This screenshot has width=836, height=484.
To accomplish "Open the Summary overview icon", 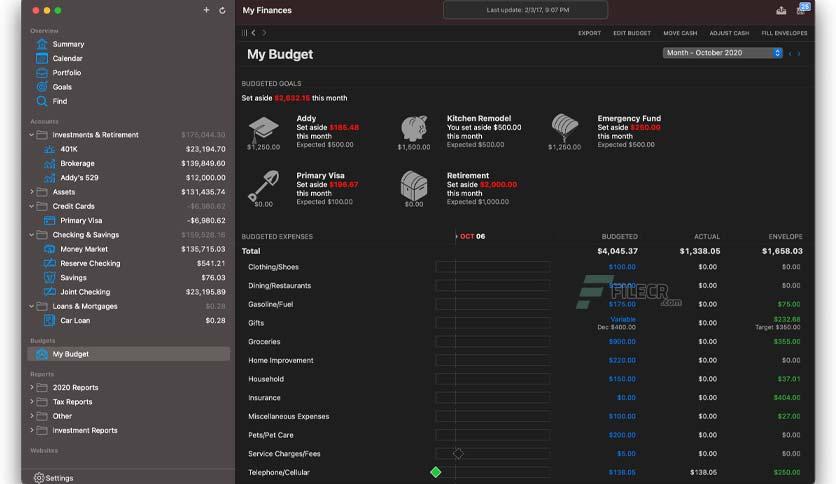I will pyautogui.click(x=42, y=44).
